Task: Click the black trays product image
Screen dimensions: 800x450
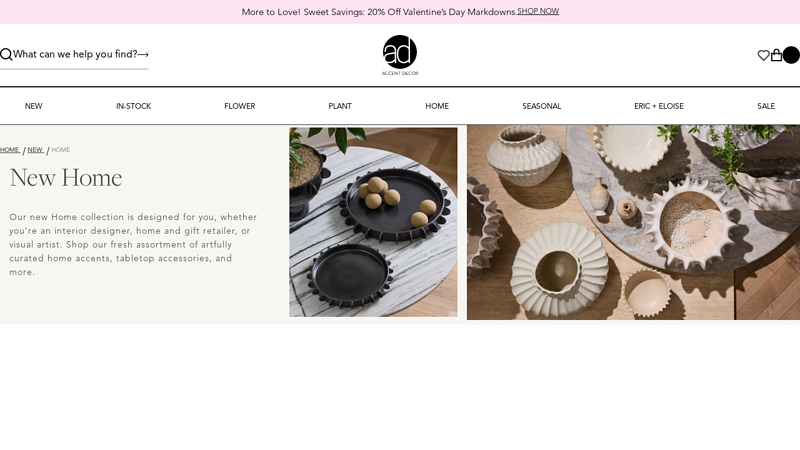Action: click(373, 222)
